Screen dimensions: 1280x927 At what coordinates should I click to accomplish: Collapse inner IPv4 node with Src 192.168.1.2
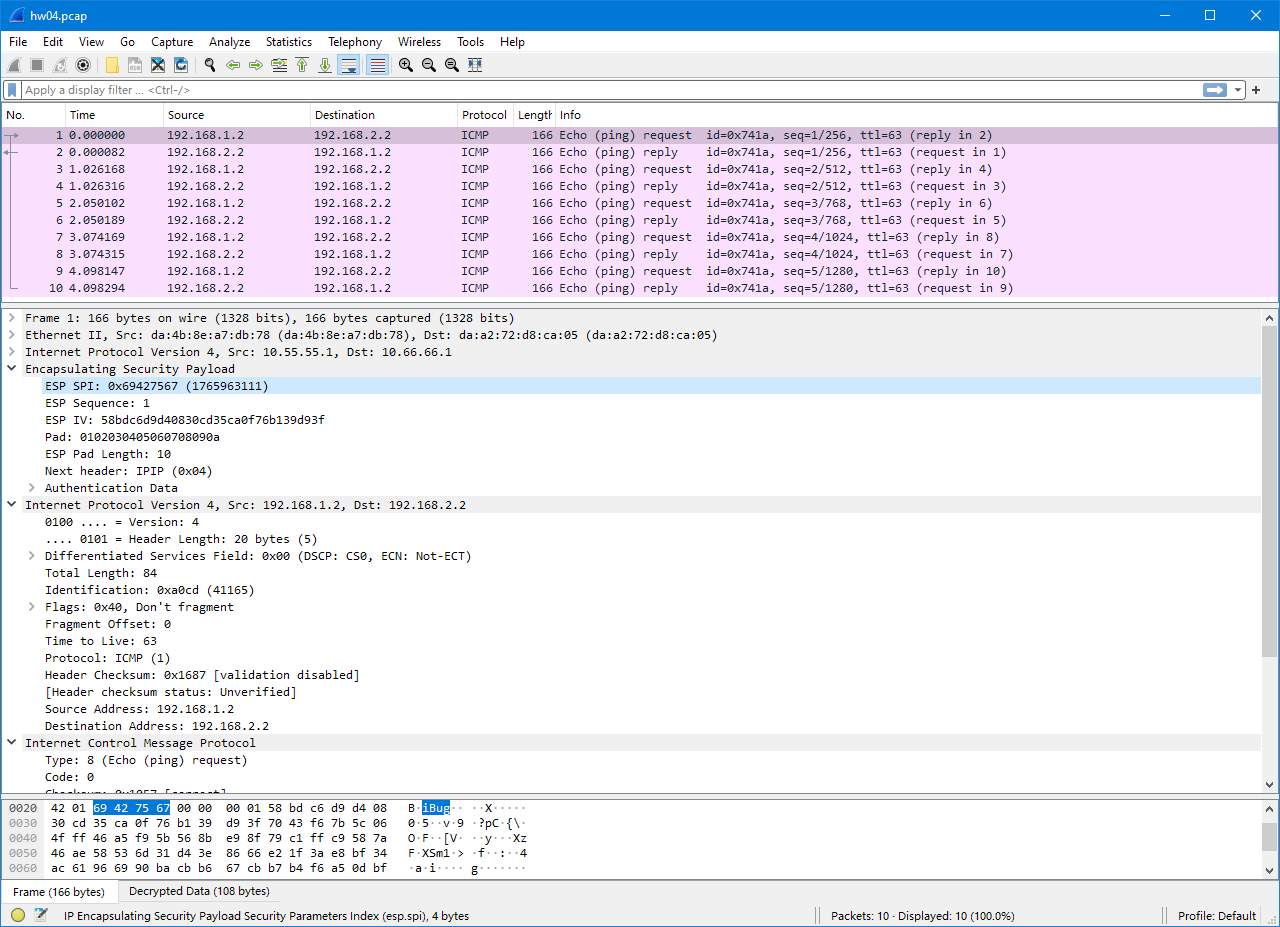click(x=12, y=505)
